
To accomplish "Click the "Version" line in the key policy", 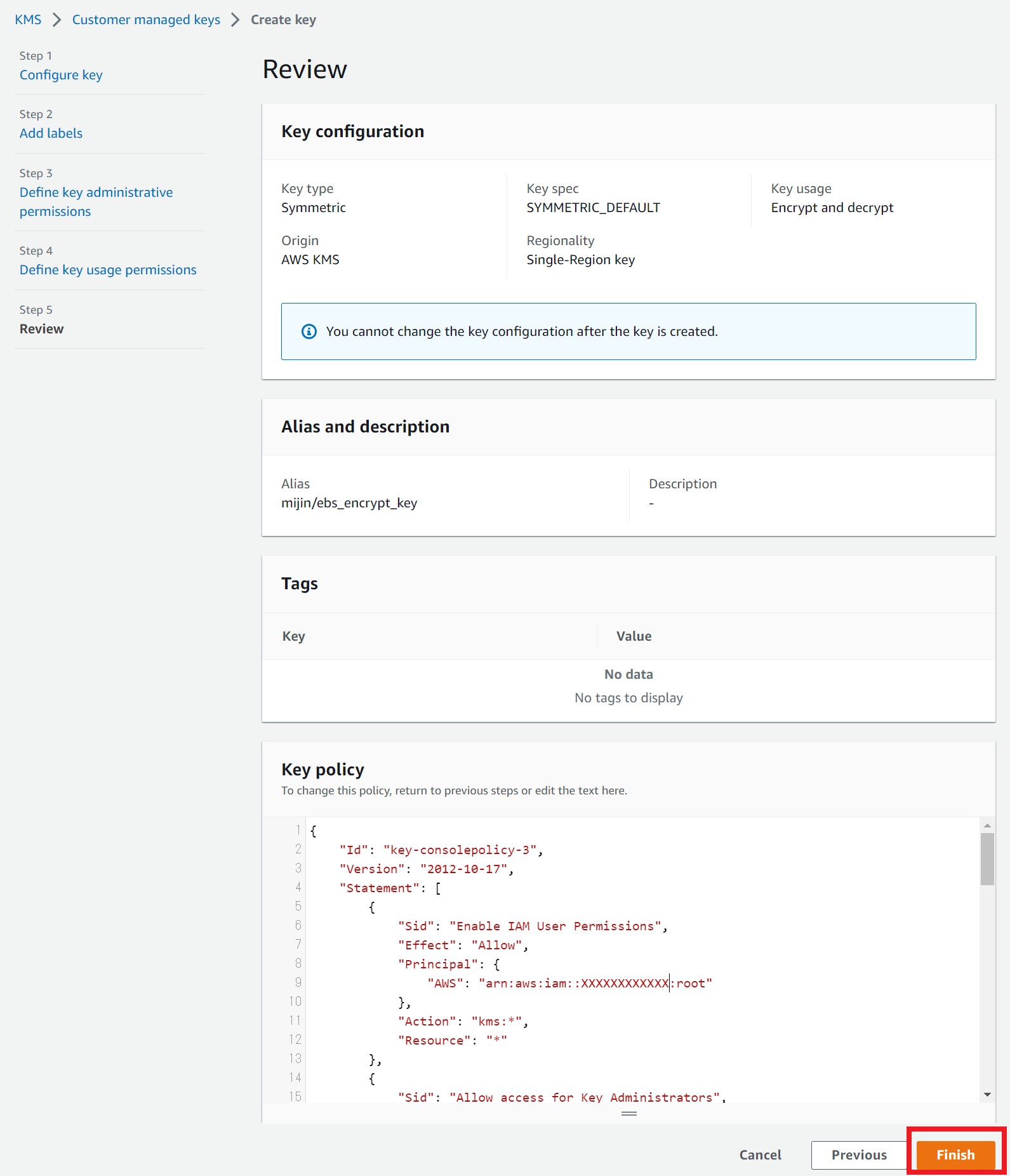I will [x=427, y=869].
